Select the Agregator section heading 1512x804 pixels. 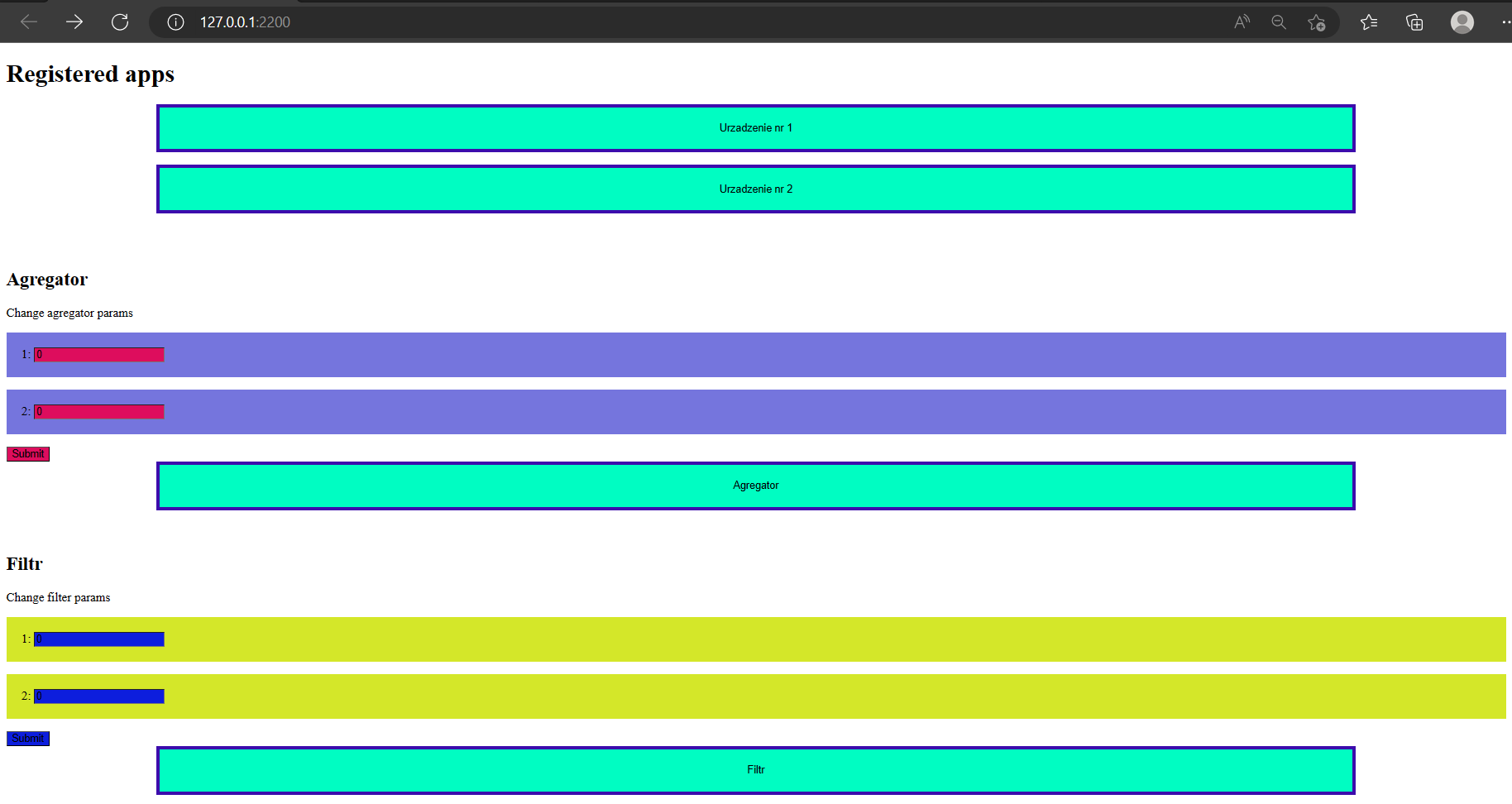(x=47, y=280)
